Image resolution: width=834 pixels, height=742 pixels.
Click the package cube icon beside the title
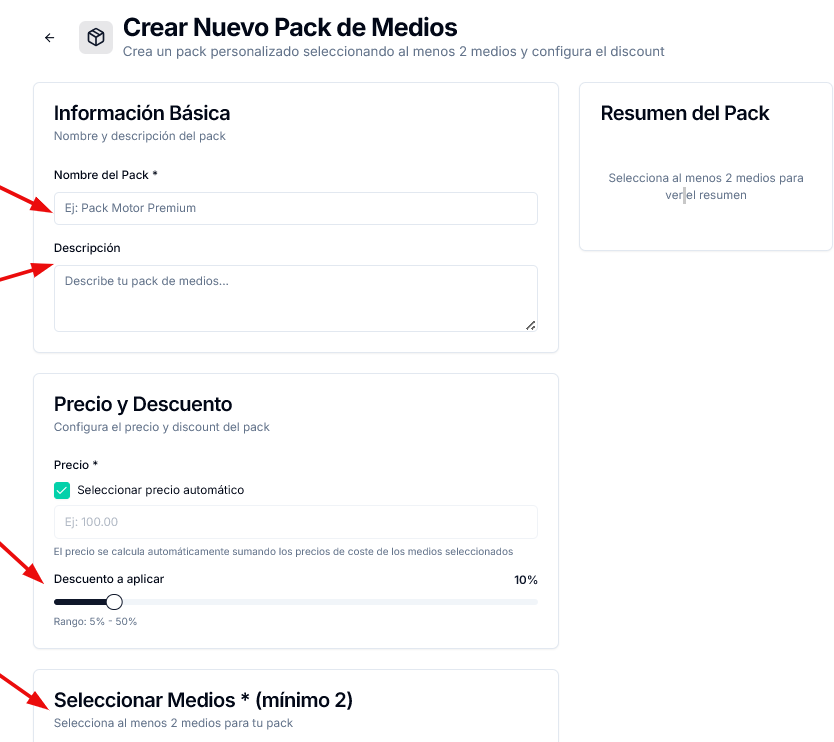(x=95, y=37)
